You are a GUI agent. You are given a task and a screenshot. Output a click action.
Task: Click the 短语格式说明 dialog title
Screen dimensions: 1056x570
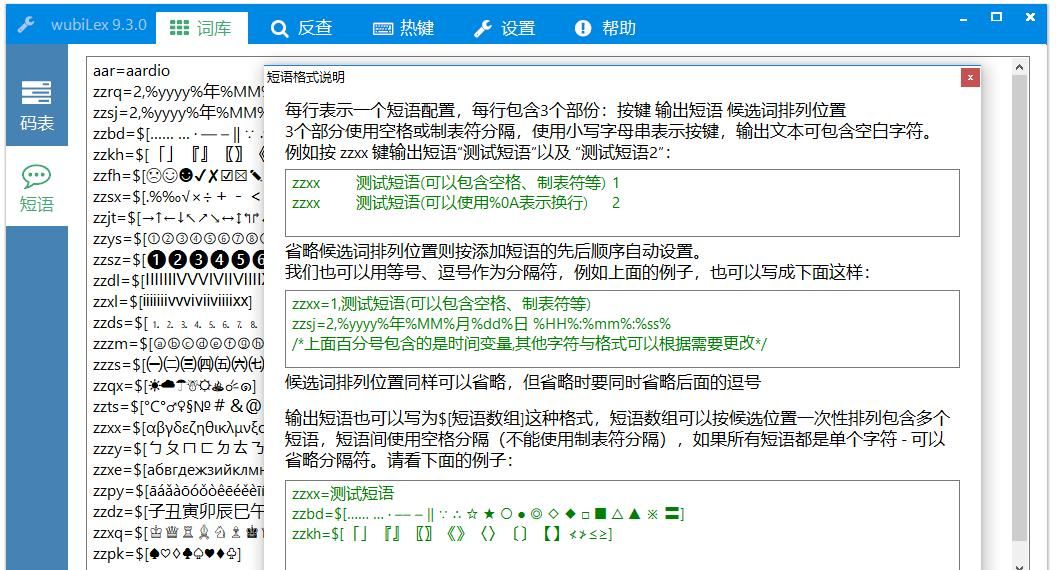coord(306,77)
